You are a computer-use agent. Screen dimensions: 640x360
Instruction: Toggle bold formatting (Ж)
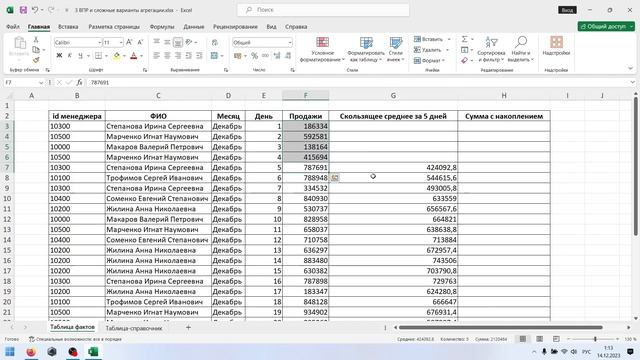[x=59, y=56]
